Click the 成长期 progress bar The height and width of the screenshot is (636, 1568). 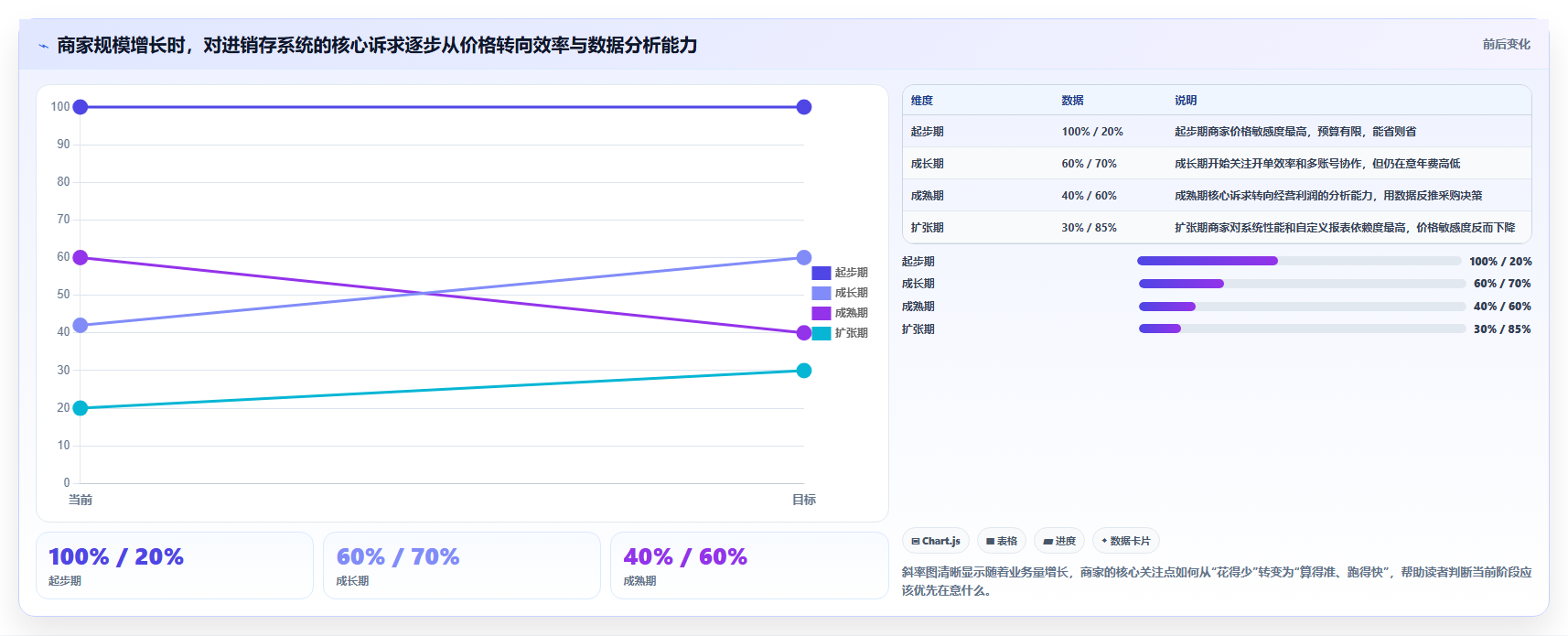click(x=1303, y=284)
